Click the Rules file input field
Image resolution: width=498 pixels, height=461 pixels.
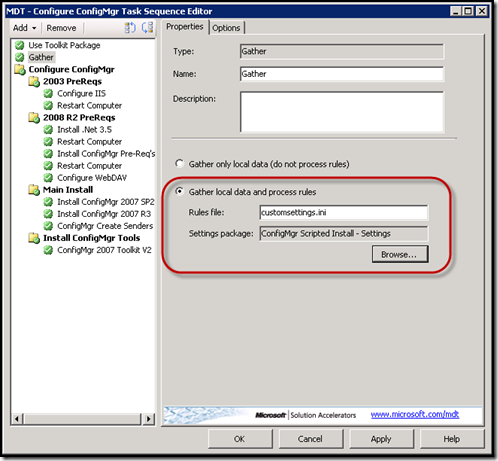click(344, 213)
